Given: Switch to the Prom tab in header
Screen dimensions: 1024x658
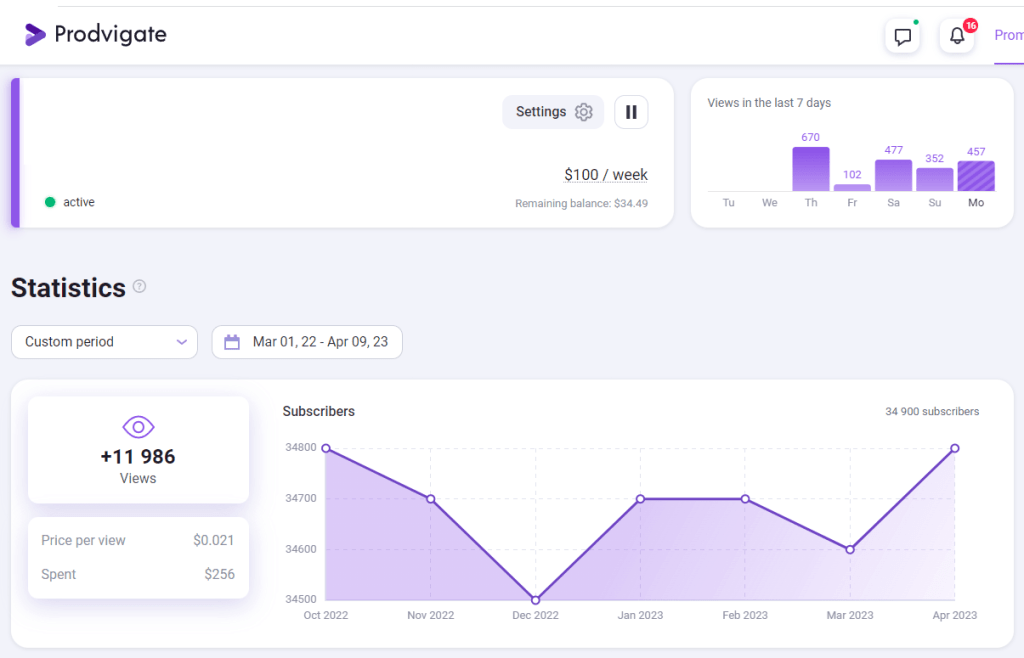Looking at the screenshot, I should pos(1008,36).
